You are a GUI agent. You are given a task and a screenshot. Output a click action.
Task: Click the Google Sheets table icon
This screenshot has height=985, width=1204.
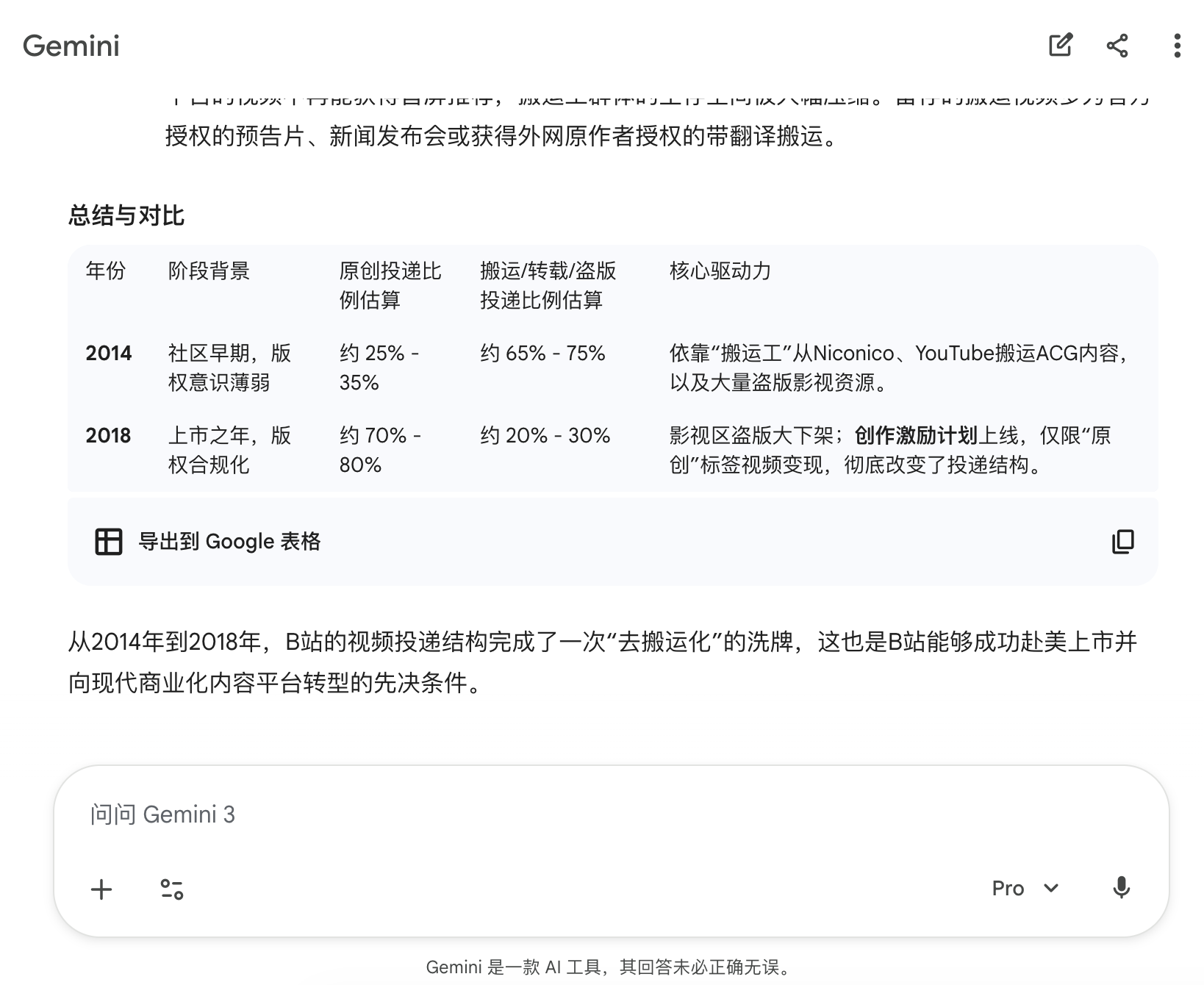click(x=109, y=542)
